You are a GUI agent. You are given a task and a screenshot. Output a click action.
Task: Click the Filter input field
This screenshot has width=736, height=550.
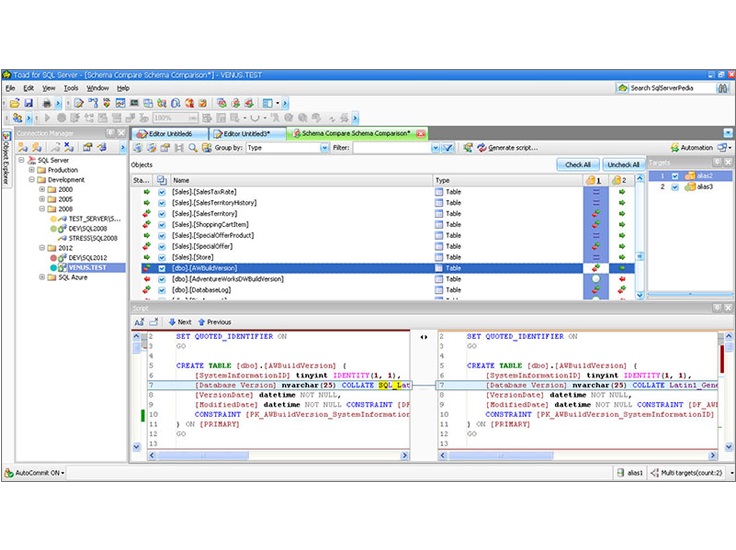tap(392, 148)
